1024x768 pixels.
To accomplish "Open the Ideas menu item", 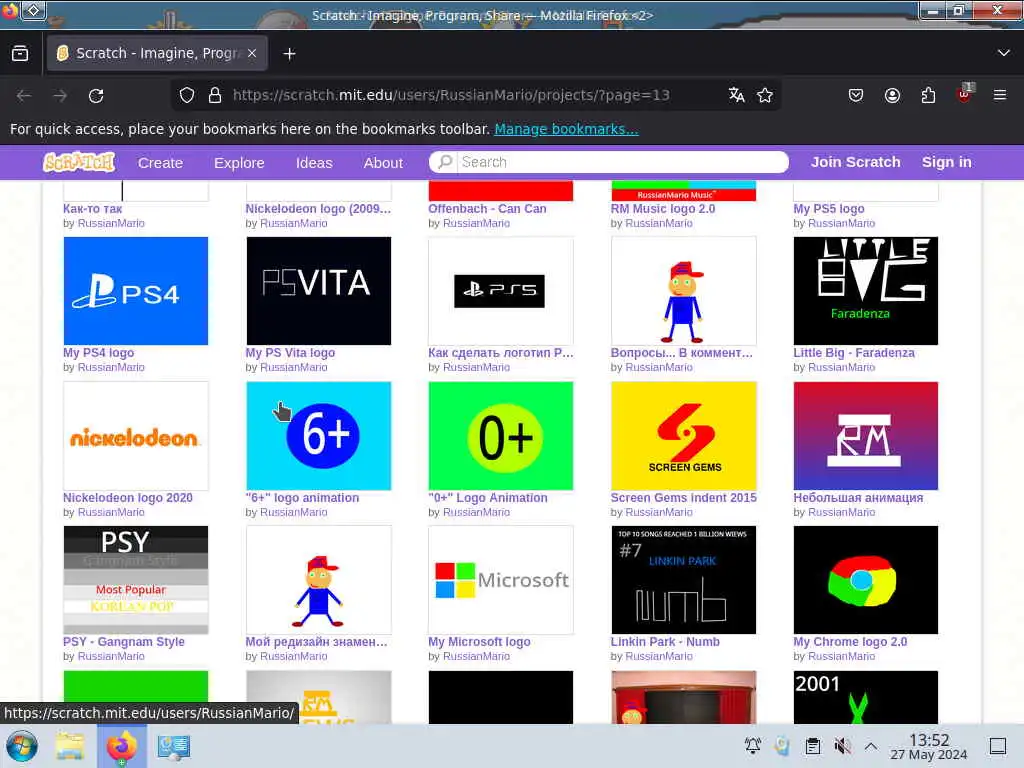I will tap(314, 163).
